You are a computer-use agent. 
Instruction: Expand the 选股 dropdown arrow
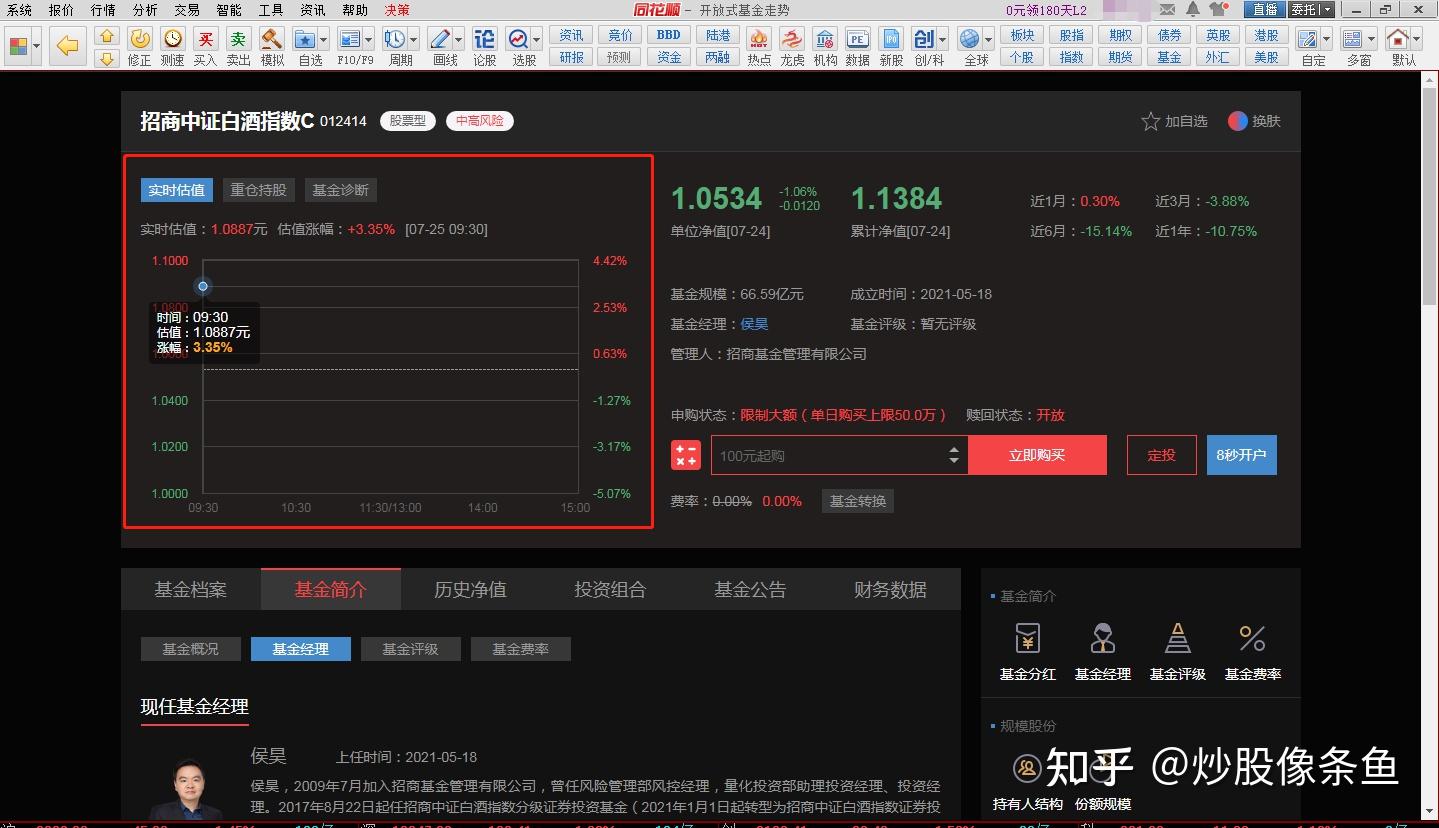click(x=537, y=40)
